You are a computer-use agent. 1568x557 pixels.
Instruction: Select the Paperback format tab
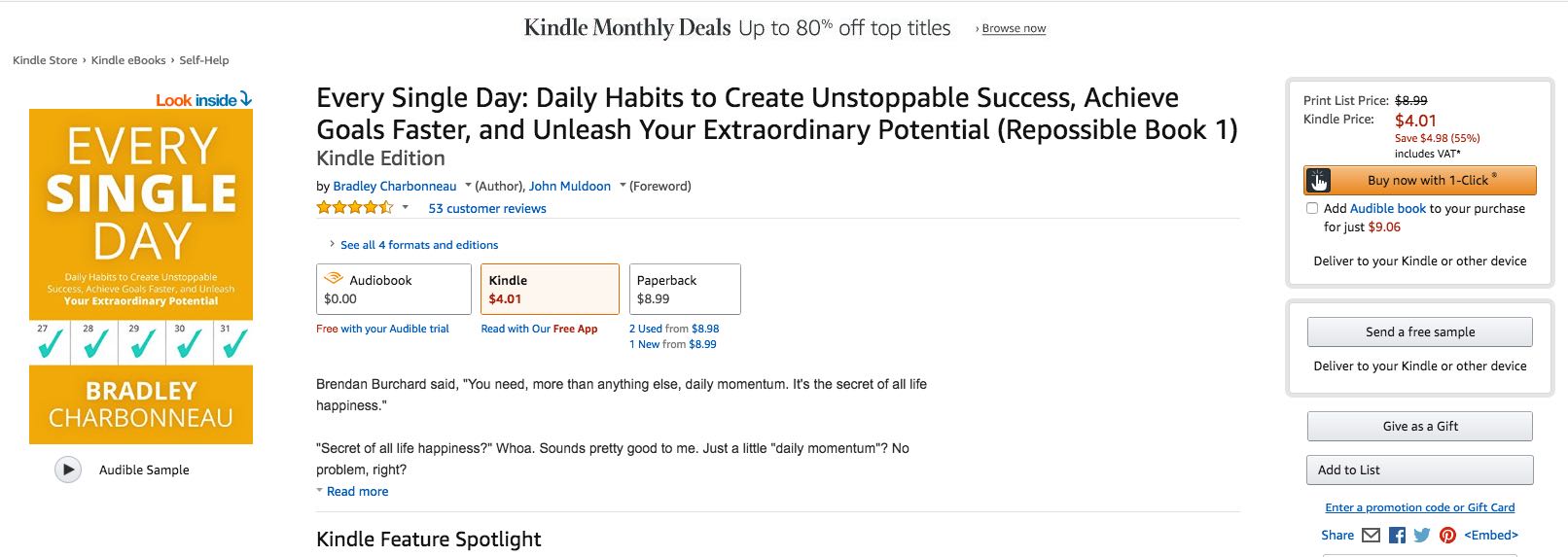pos(684,289)
